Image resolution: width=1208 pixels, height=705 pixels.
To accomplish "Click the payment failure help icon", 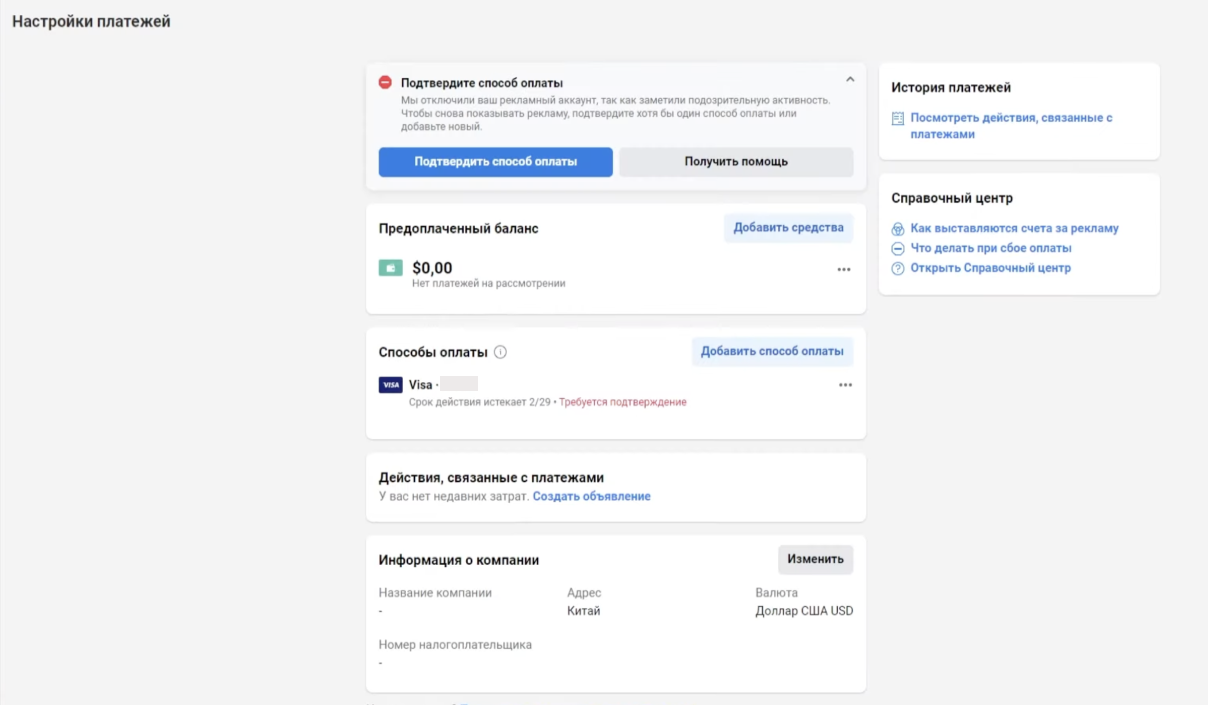I will [898, 248].
